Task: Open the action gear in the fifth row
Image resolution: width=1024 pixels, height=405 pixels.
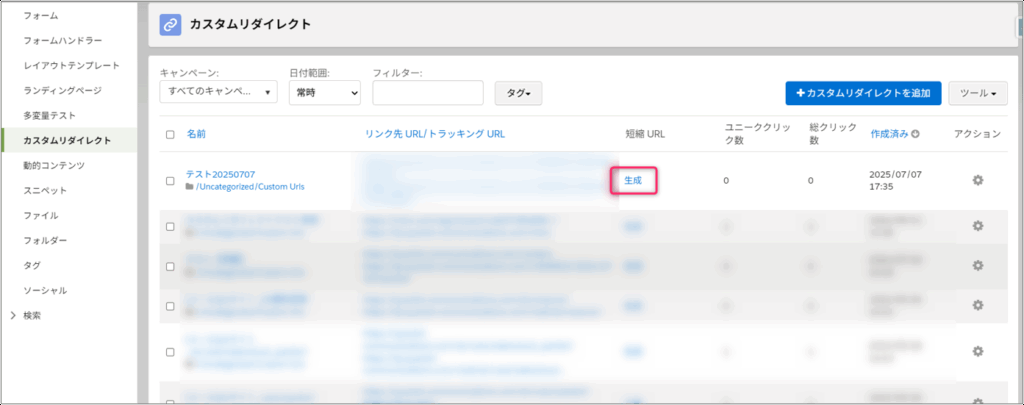Action: pyautogui.click(x=977, y=350)
